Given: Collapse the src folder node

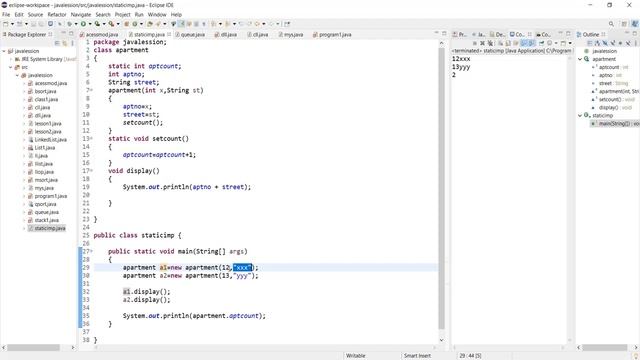Looking at the screenshot, I should [x=11, y=67].
